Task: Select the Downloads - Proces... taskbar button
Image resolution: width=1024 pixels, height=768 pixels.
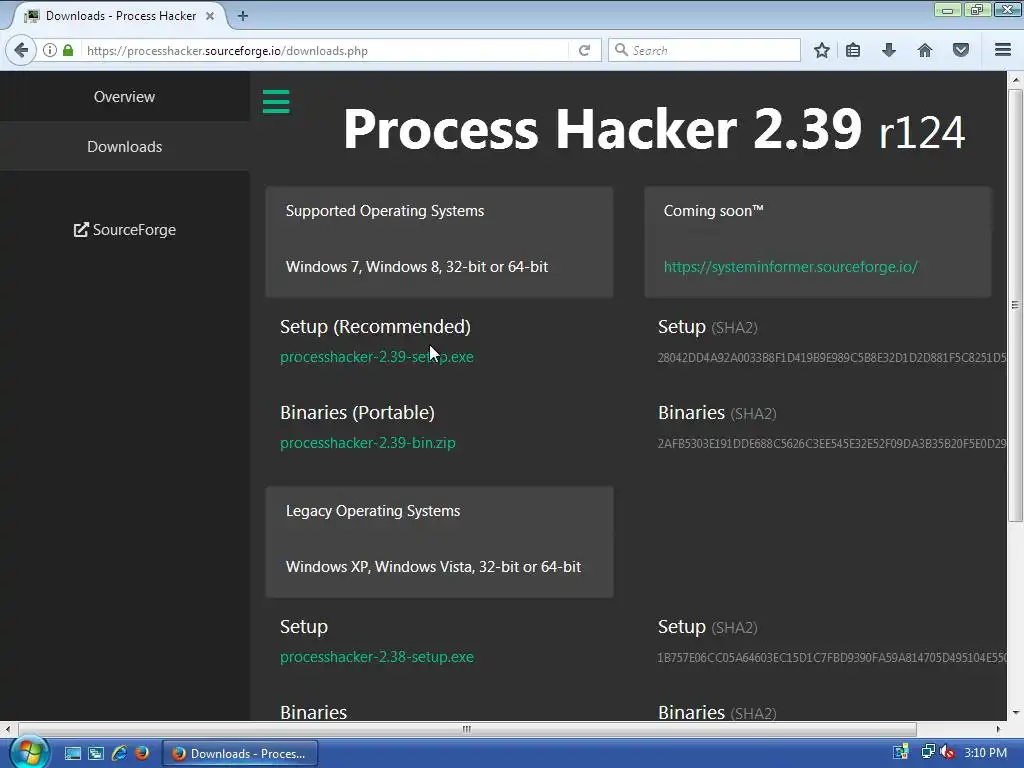Action: 240,753
